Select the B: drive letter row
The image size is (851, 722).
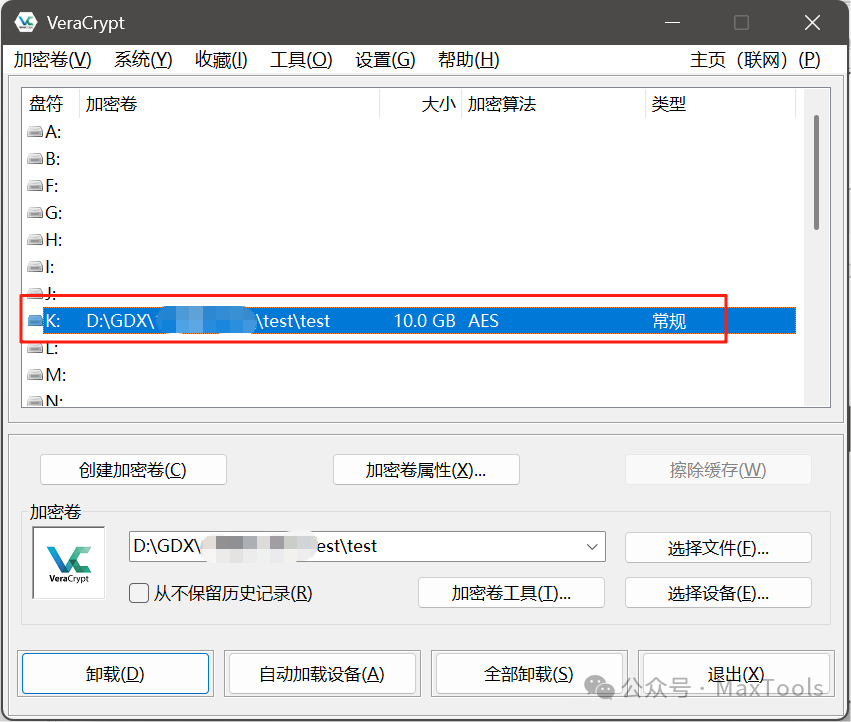(409, 159)
